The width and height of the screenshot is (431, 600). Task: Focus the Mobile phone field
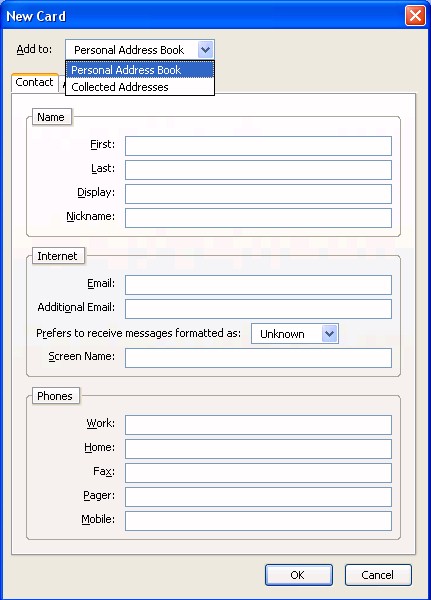coord(258,521)
